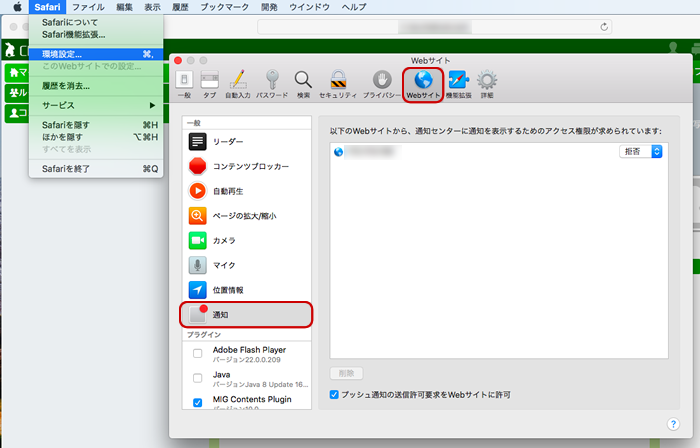Select Reader (リーダー) in sidebar

[247, 141]
